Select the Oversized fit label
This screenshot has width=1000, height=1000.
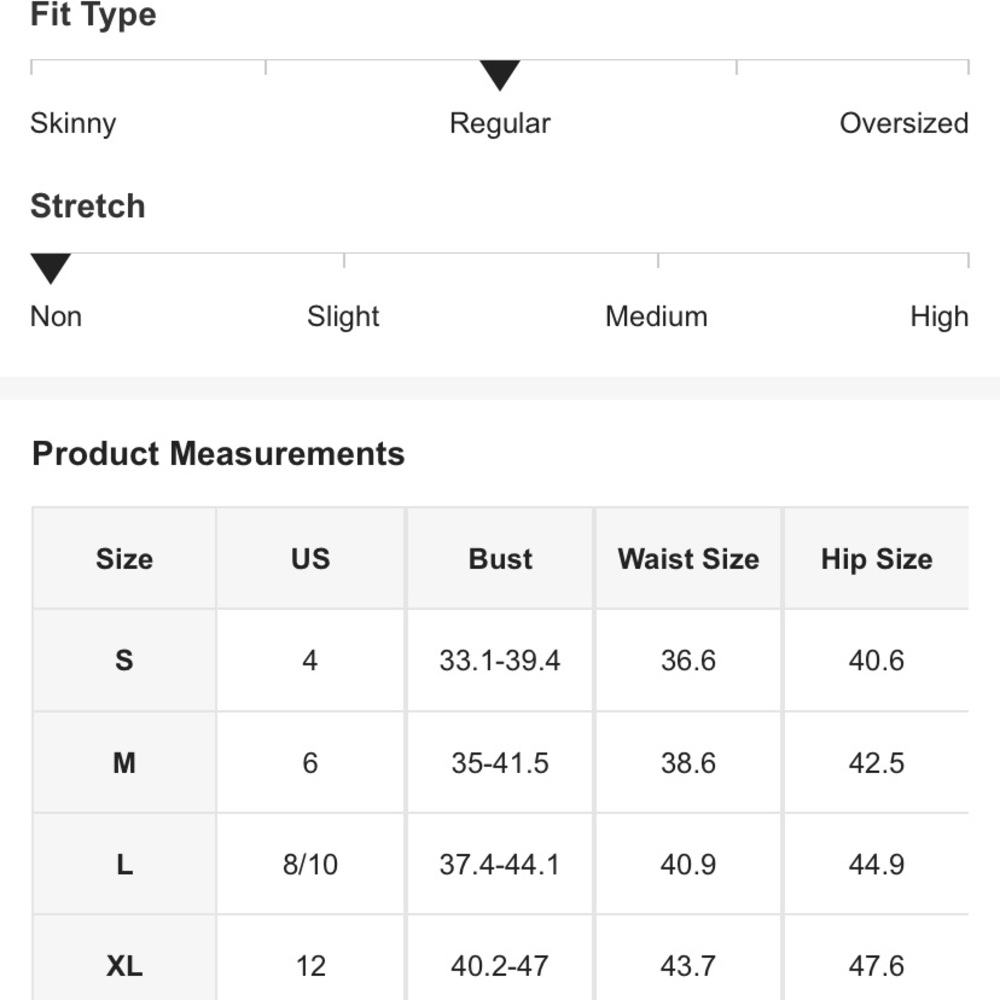(904, 123)
